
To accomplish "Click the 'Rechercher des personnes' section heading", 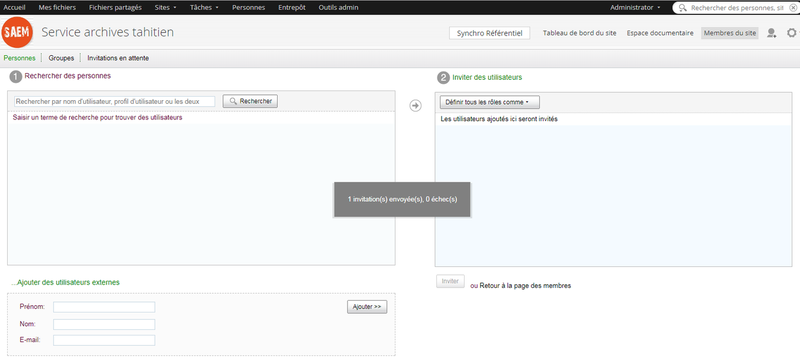I will (x=68, y=76).
